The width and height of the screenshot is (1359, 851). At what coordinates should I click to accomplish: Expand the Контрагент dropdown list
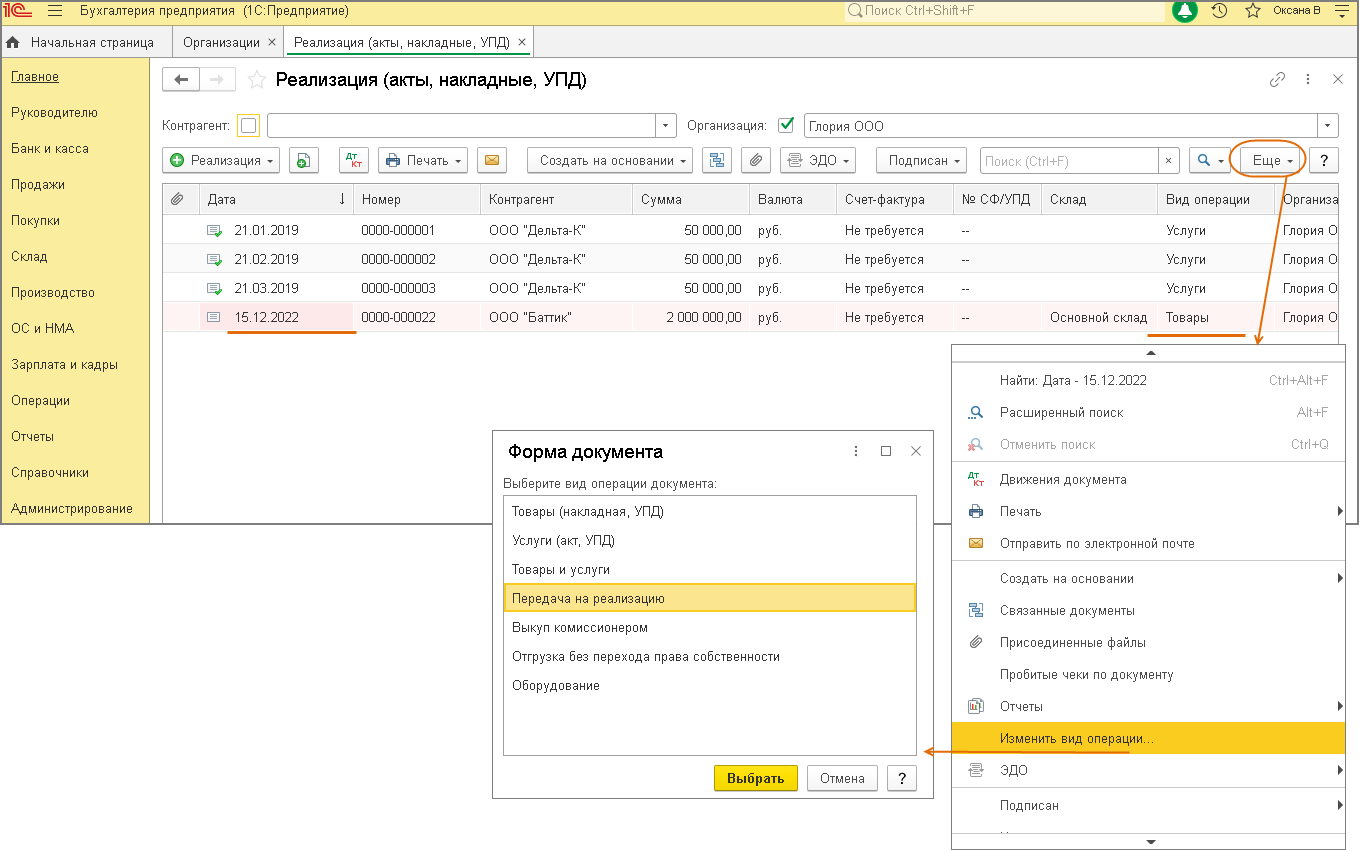click(x=666, y=126)
